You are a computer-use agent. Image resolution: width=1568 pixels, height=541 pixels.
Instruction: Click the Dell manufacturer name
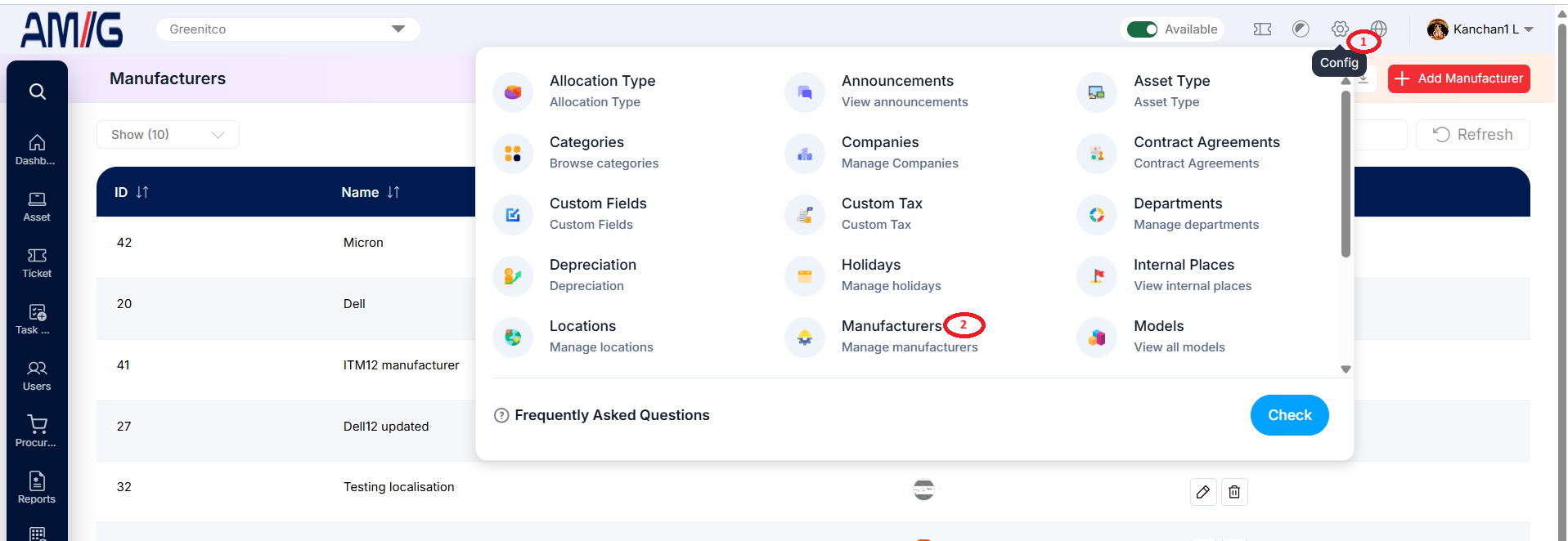click(354, 304)
